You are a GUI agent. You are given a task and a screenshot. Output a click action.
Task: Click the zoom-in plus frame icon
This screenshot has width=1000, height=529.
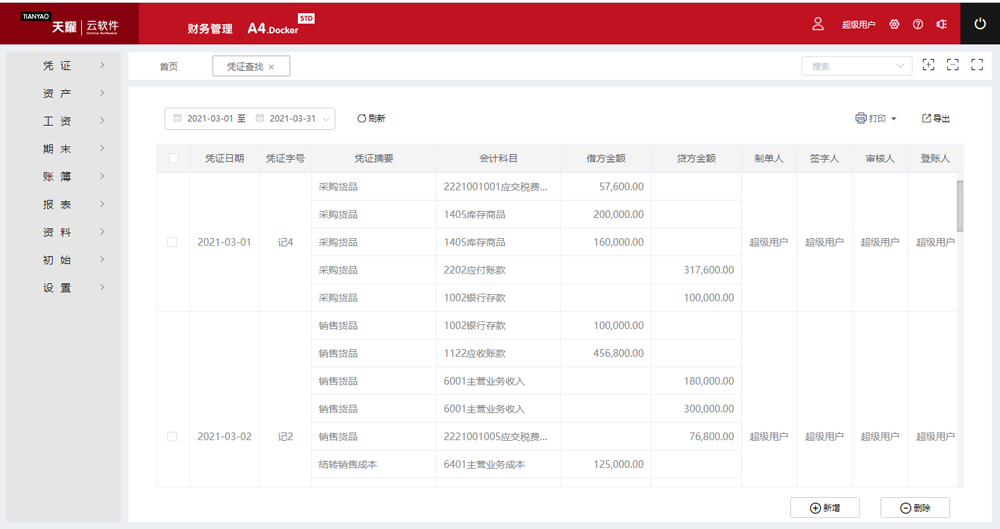929,65
